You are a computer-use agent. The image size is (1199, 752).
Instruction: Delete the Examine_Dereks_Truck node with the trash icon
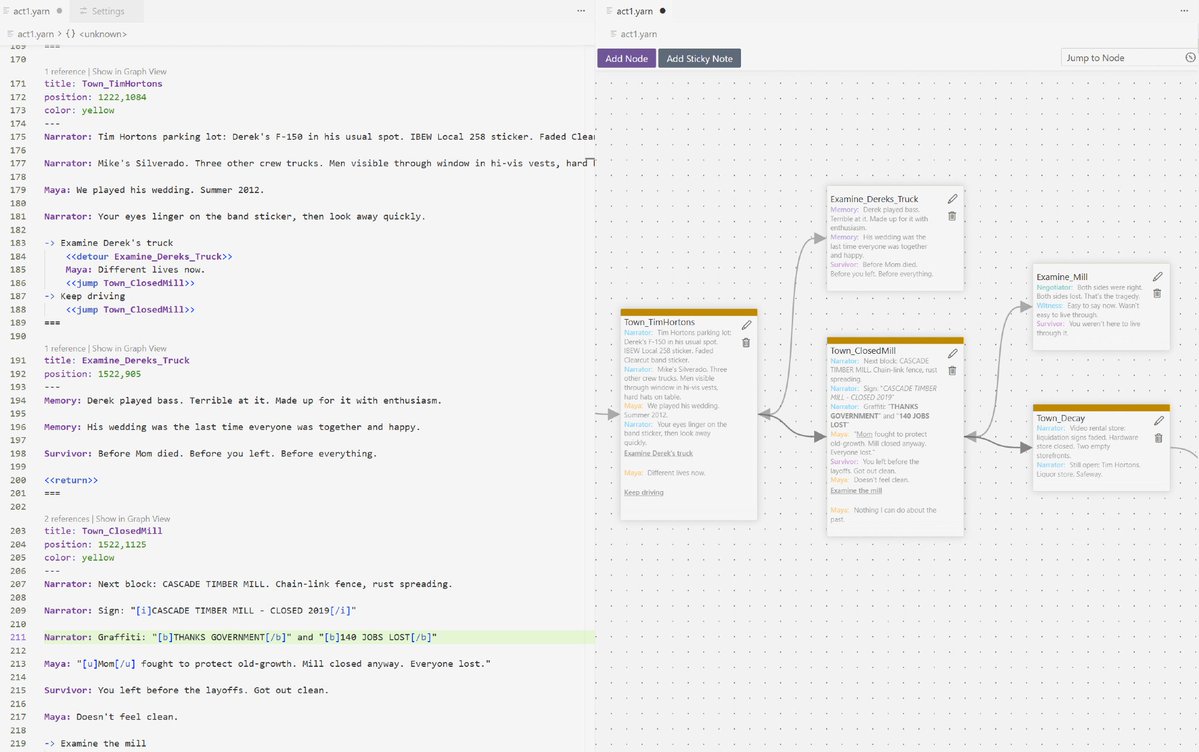click(952, 216)
